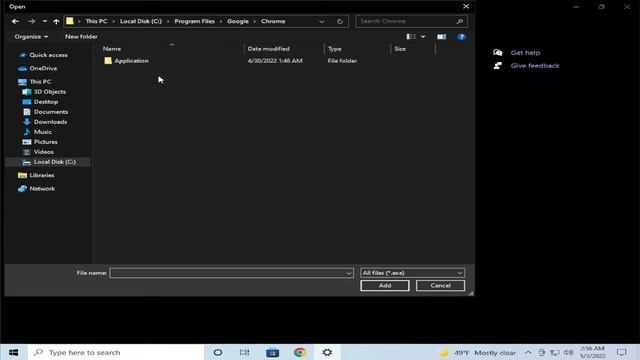Screen dimensions: 640x360
Task: Open OneDrive in the navigation pane
Action: tap(43, 69)
